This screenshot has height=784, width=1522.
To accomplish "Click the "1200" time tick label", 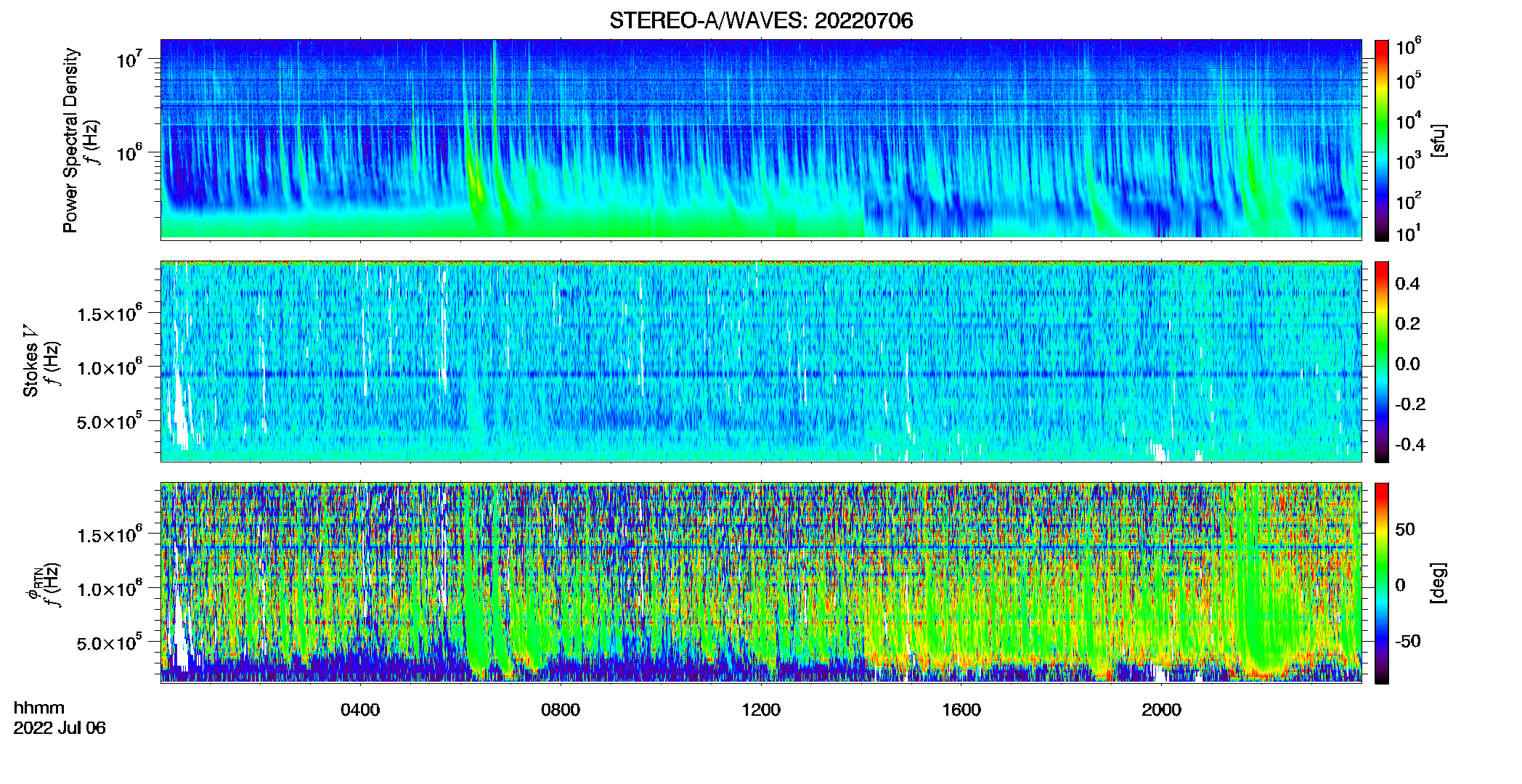I will tap(761, 710).
